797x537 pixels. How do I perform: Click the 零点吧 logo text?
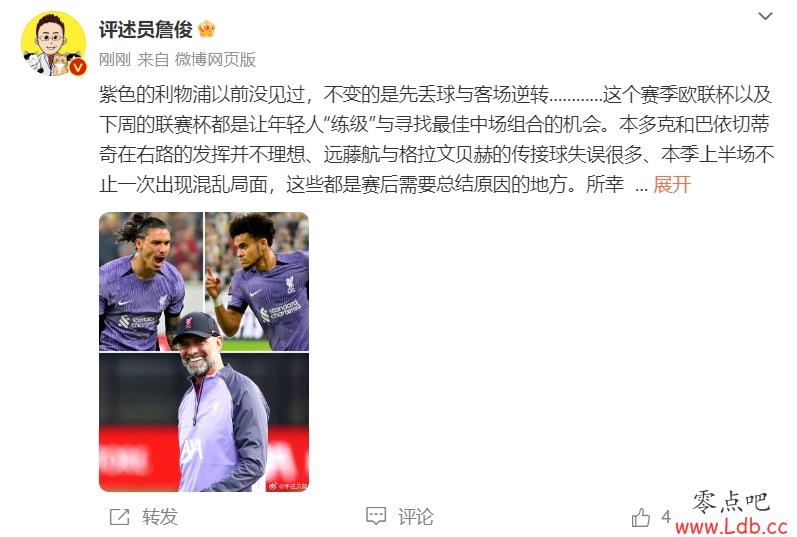coord(731,501)
